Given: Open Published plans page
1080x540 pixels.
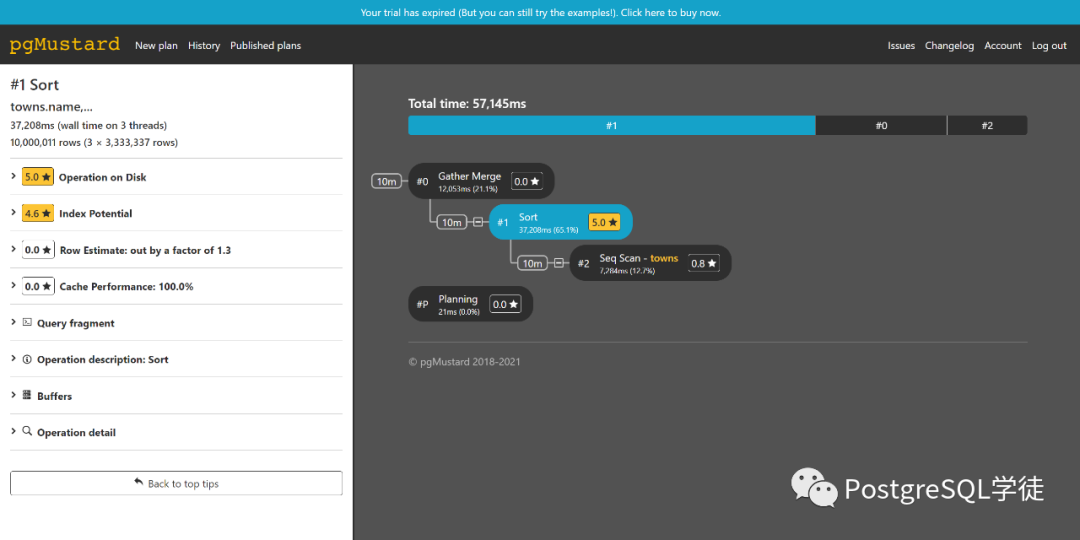Looking at the screenshot, I should pos(265,45).
